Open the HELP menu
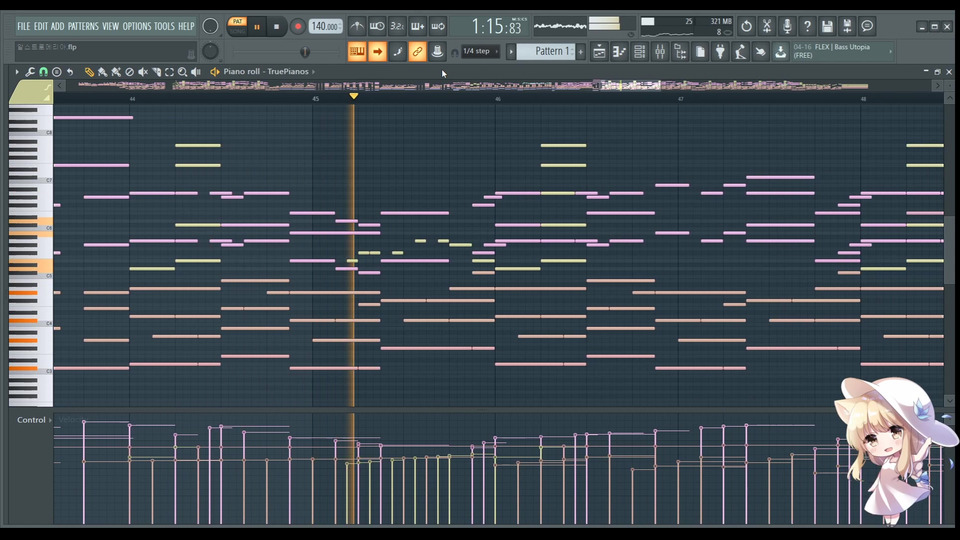 [186, 26]
